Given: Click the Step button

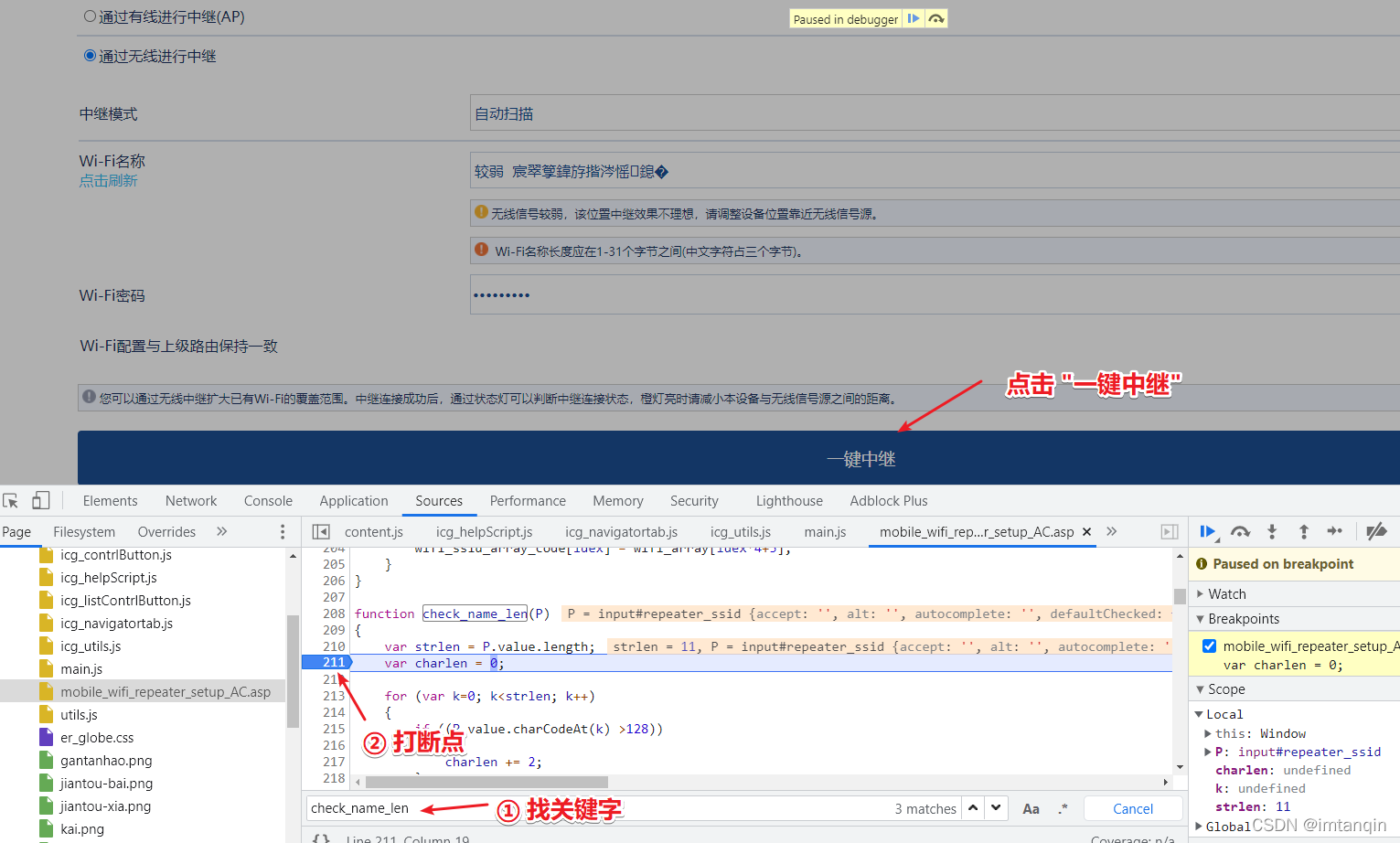Looking at the screenshot, I should point(1335,531).
